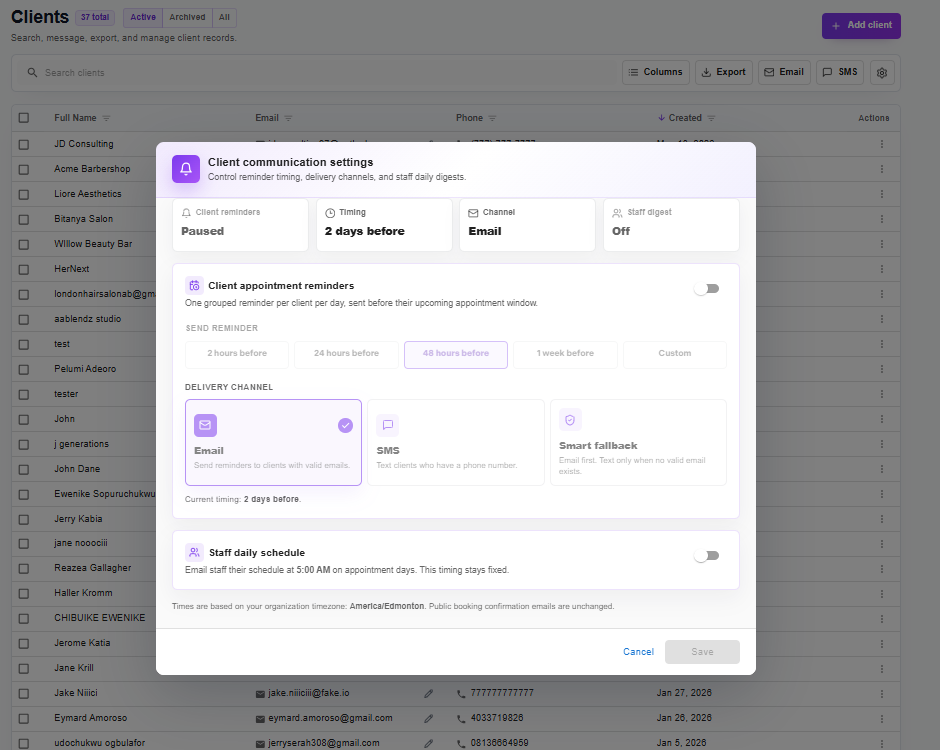Click the Staff digest Off summary card
Screen dimensions: 940x750
pos(671,225)
